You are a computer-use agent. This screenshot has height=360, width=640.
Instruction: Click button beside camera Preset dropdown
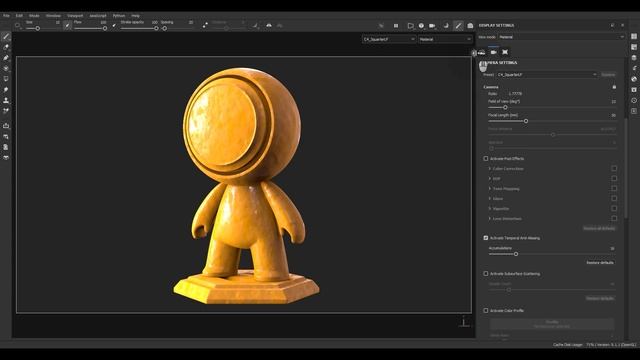coord(608,75)
